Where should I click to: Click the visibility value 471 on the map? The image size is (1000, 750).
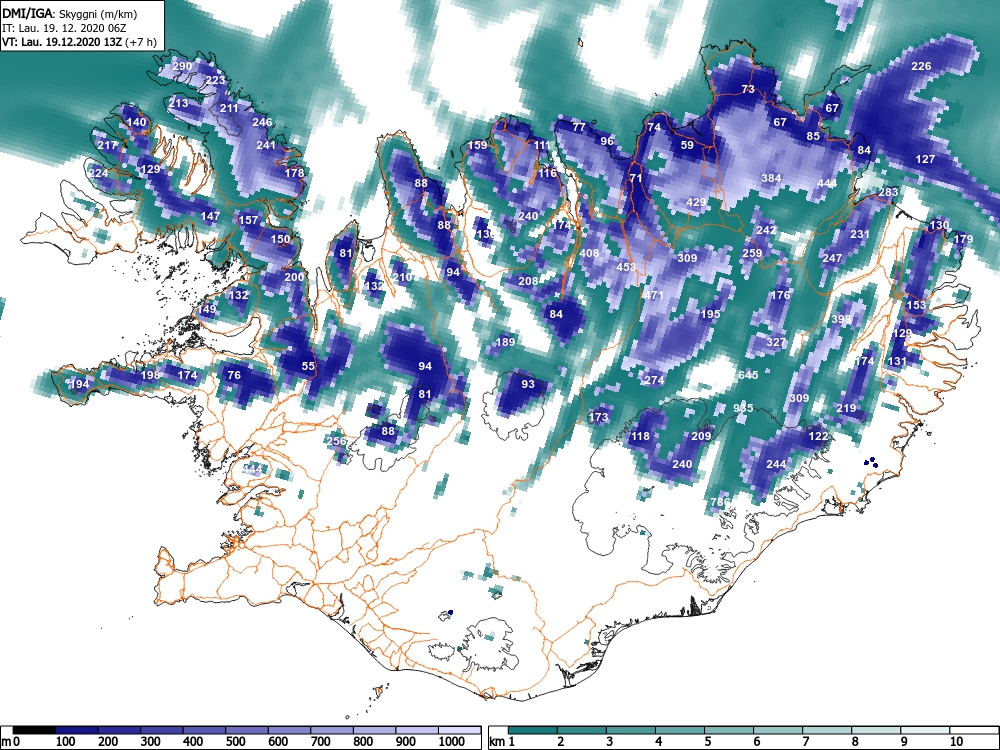tap(654, 295)
